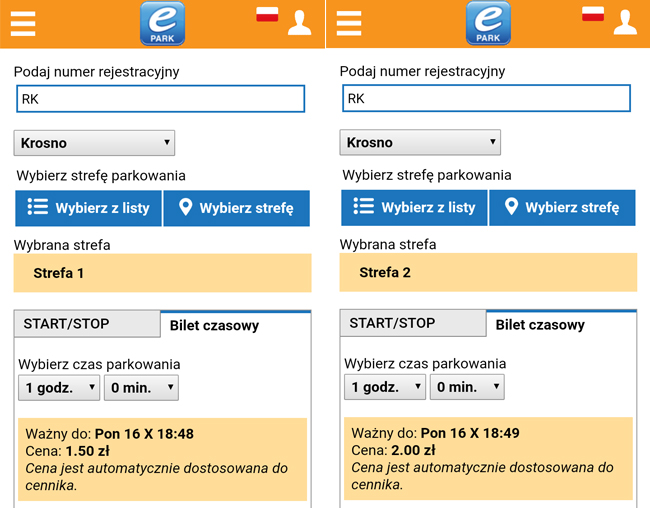
Task: Expand Krosno city dropdown in left panel
Action: 94,143
